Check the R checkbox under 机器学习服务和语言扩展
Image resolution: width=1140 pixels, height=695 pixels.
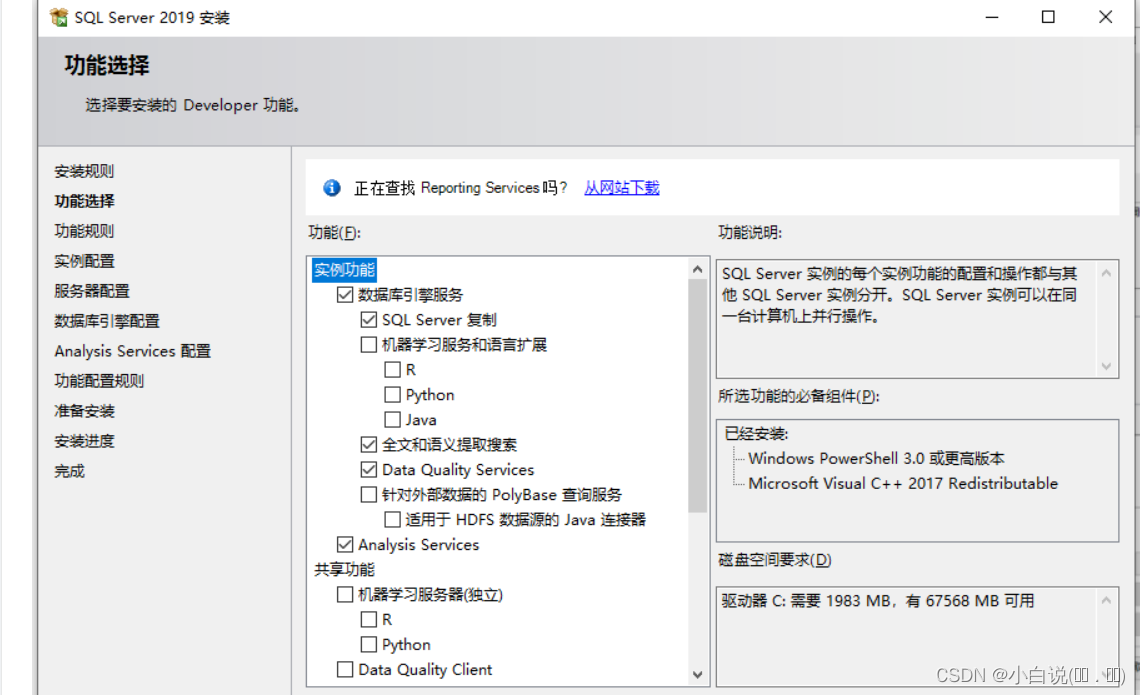(393, 369)
